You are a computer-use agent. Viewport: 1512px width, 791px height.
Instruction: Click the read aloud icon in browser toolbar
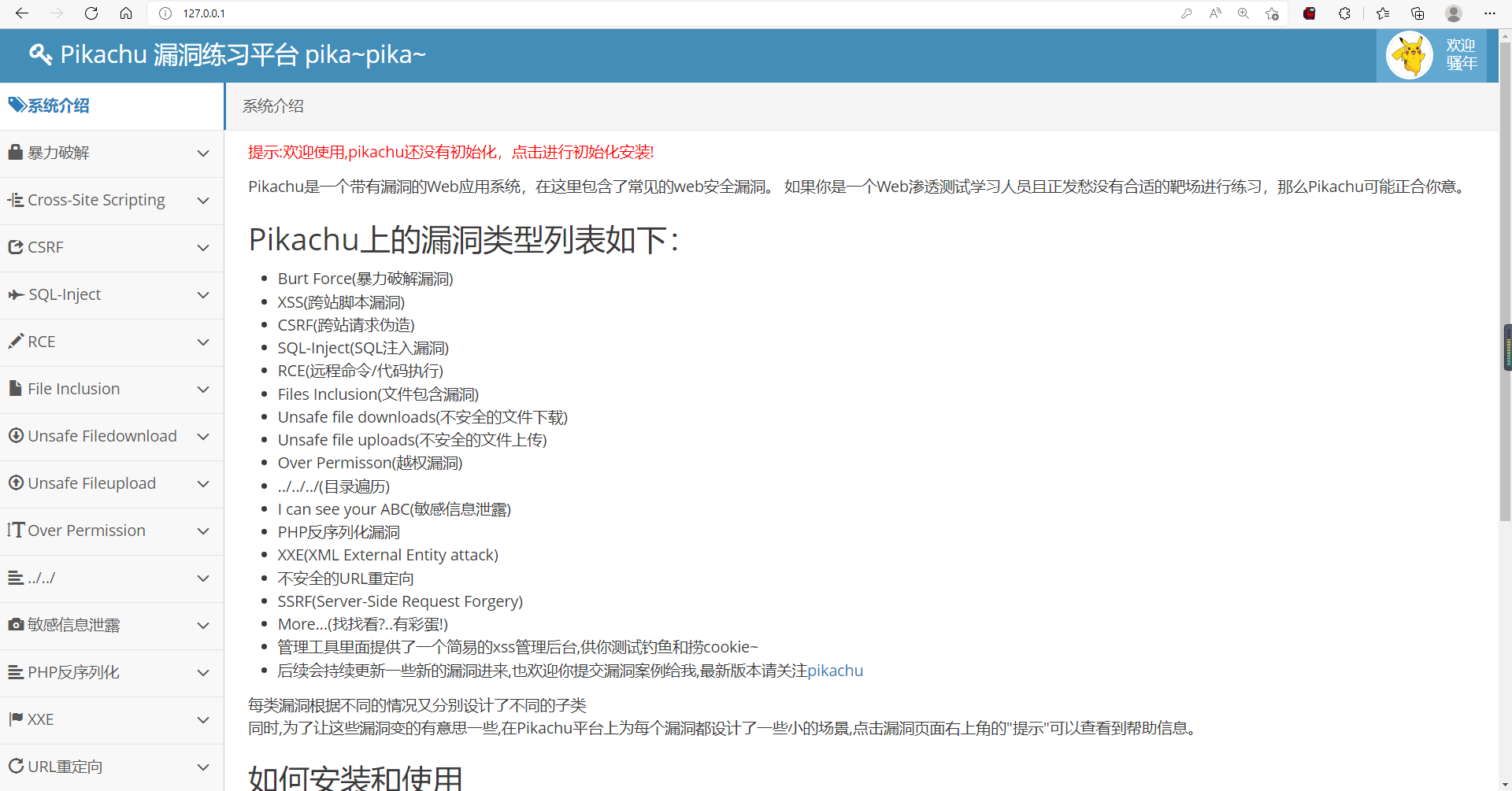click(x=1215, y=13)
